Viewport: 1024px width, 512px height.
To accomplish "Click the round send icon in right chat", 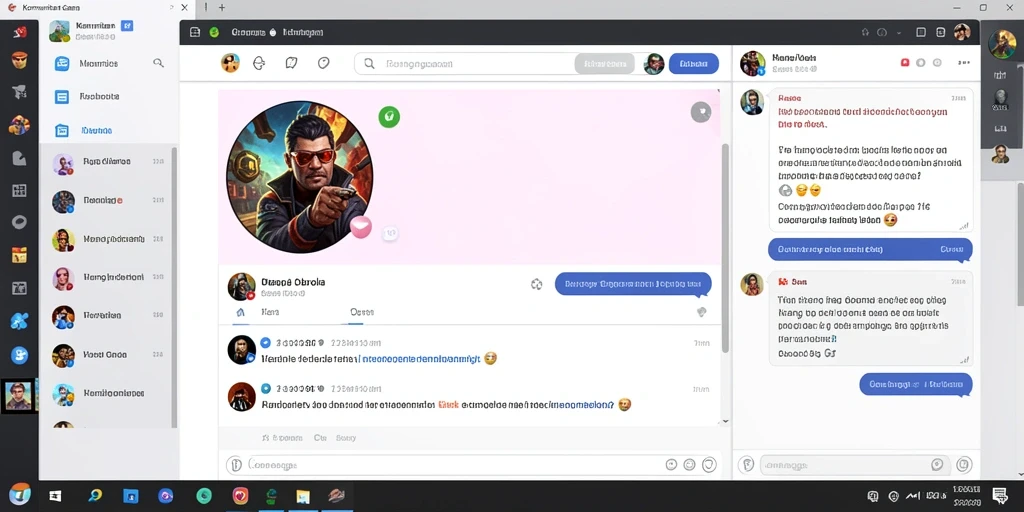I will [963, 465].
